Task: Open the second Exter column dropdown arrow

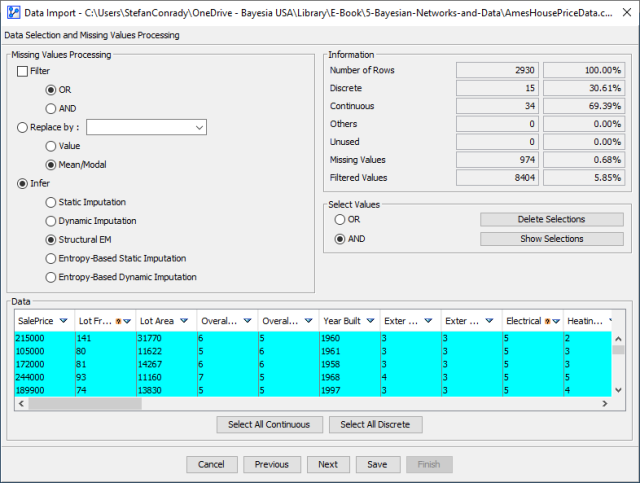Action: coord(489,321)
